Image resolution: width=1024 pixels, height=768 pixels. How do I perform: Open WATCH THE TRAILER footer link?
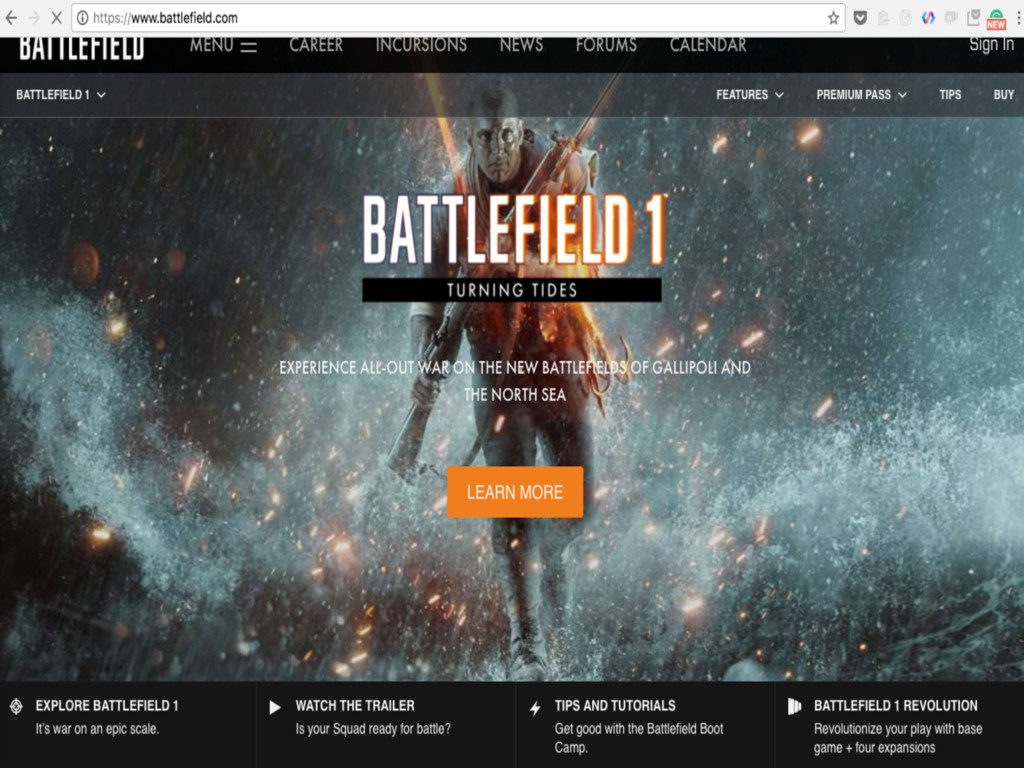355,706
